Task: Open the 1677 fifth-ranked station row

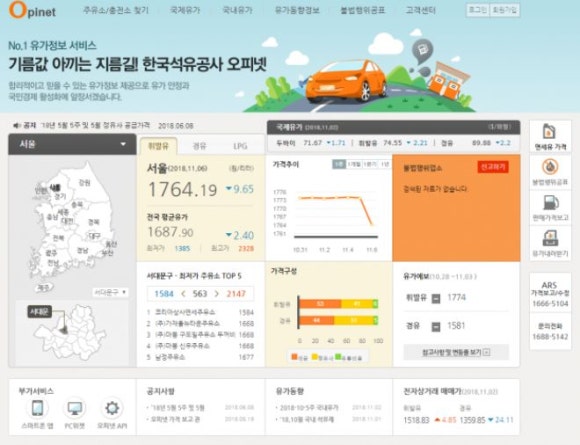Action: (x=200, y=357)
